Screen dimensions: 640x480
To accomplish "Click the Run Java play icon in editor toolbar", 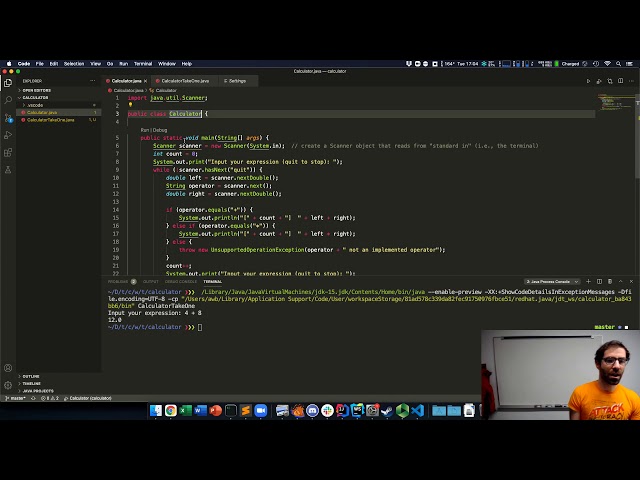I will coord(588,81).
